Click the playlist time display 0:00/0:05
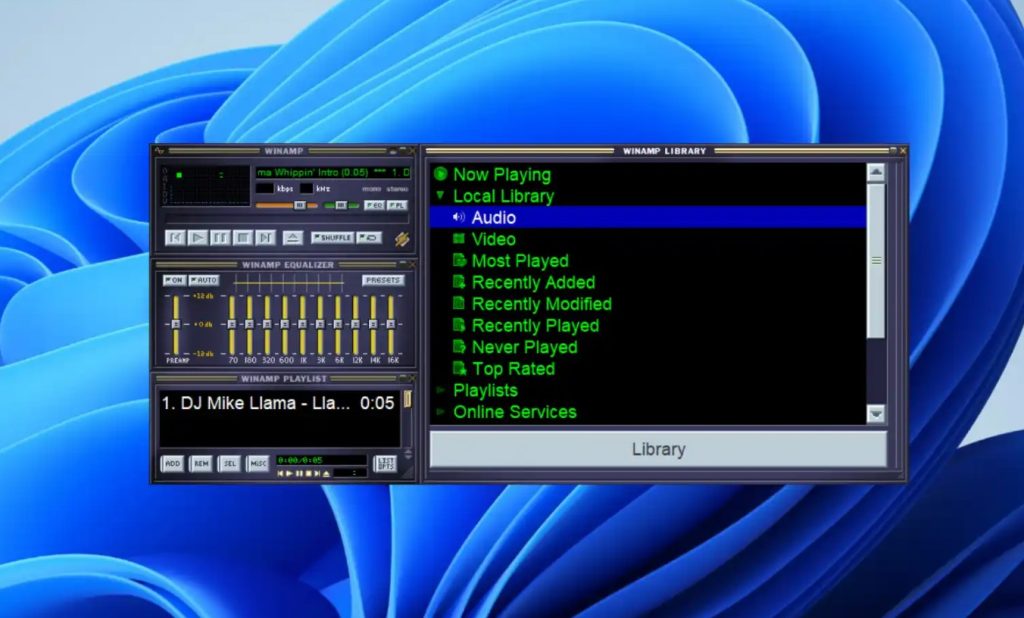 click(321, 460)
